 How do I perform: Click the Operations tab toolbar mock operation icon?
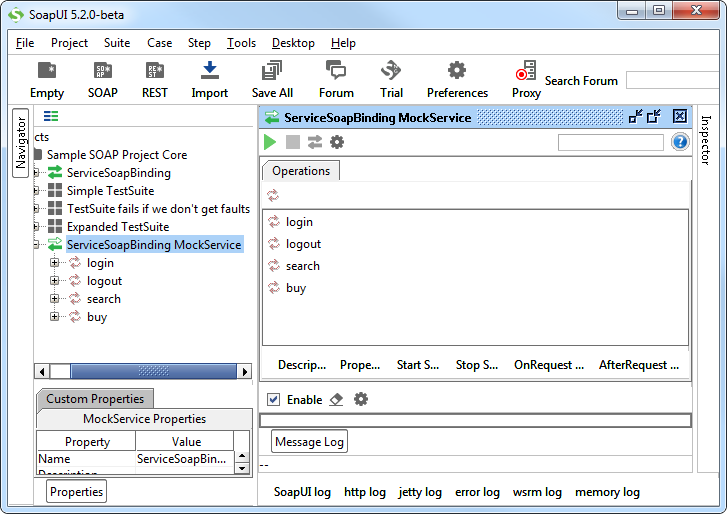point(273,195)
